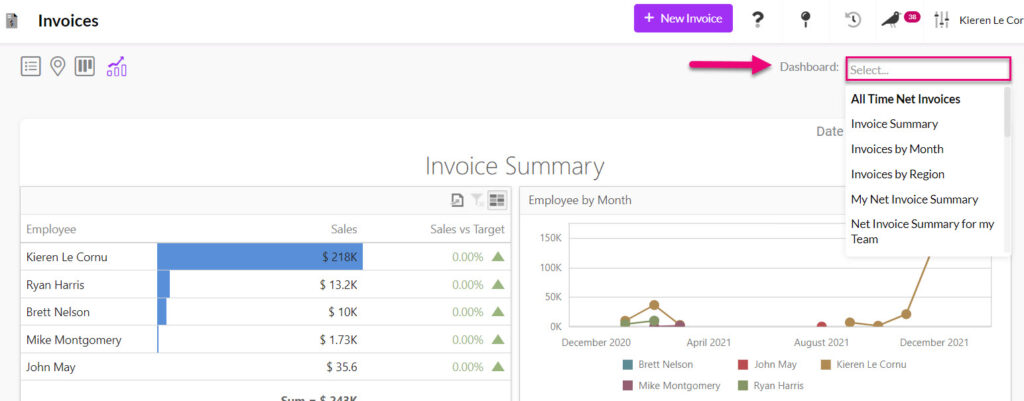Click the pin icon in header

coord(805,20)
